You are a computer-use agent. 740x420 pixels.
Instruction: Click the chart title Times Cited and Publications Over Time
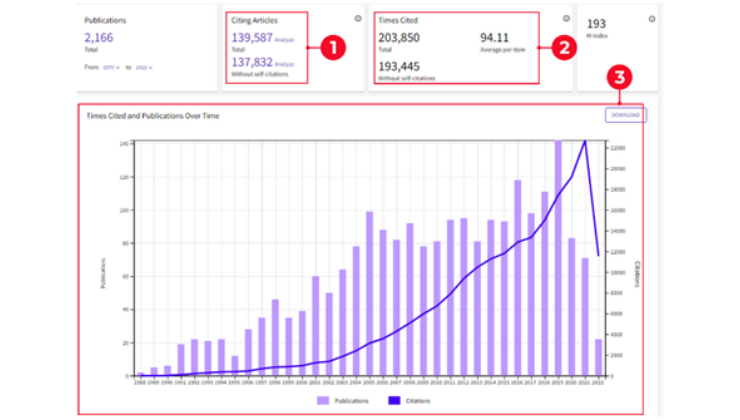point(152,116)
